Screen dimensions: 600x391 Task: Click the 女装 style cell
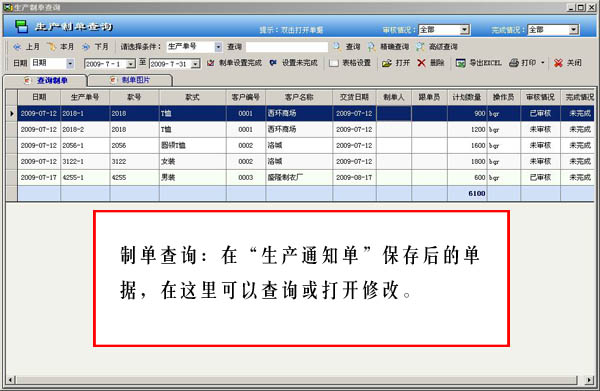point(192,161)
